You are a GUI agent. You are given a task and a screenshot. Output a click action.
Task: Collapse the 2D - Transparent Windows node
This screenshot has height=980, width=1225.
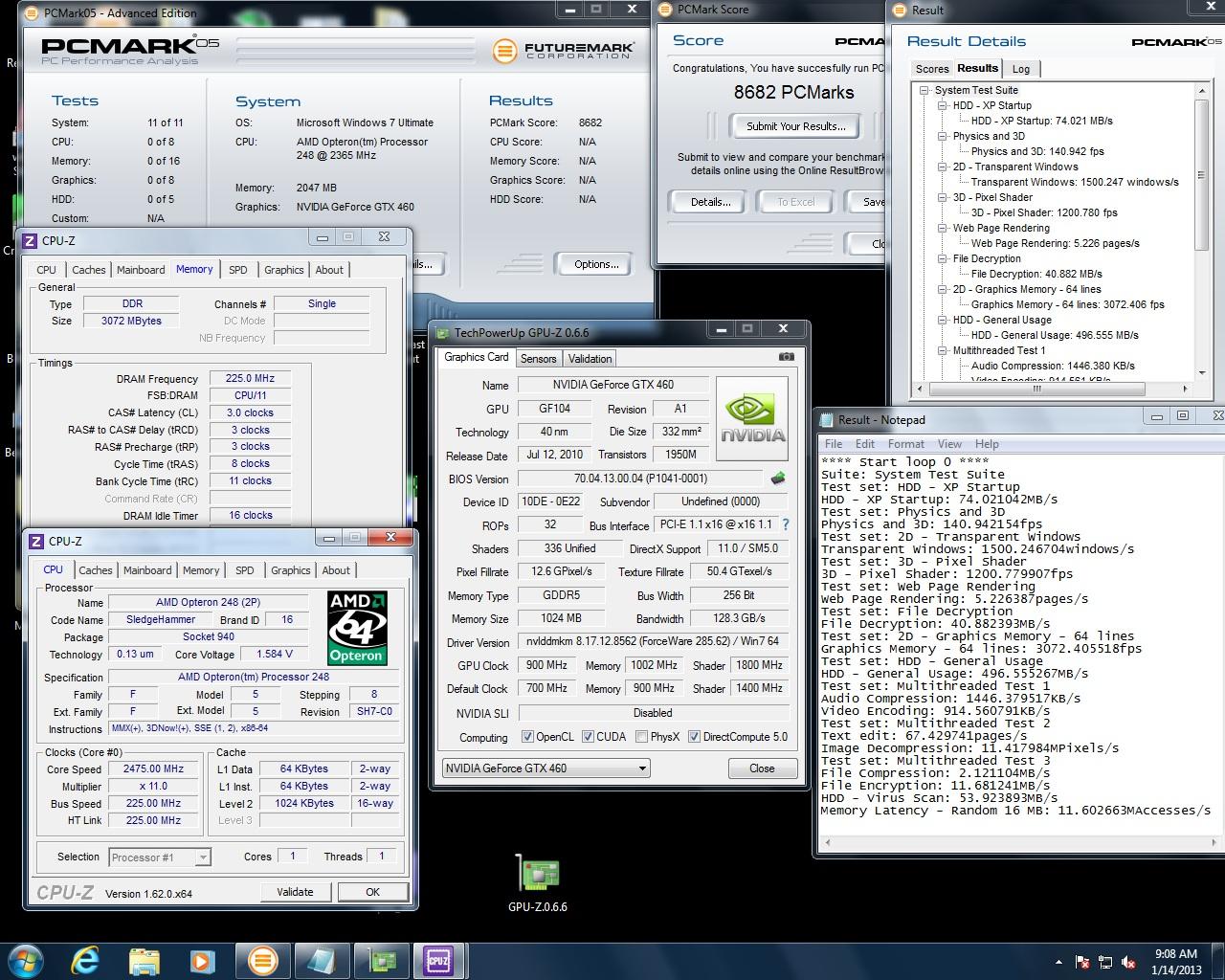pyautogui.click(x=943, y=167)
